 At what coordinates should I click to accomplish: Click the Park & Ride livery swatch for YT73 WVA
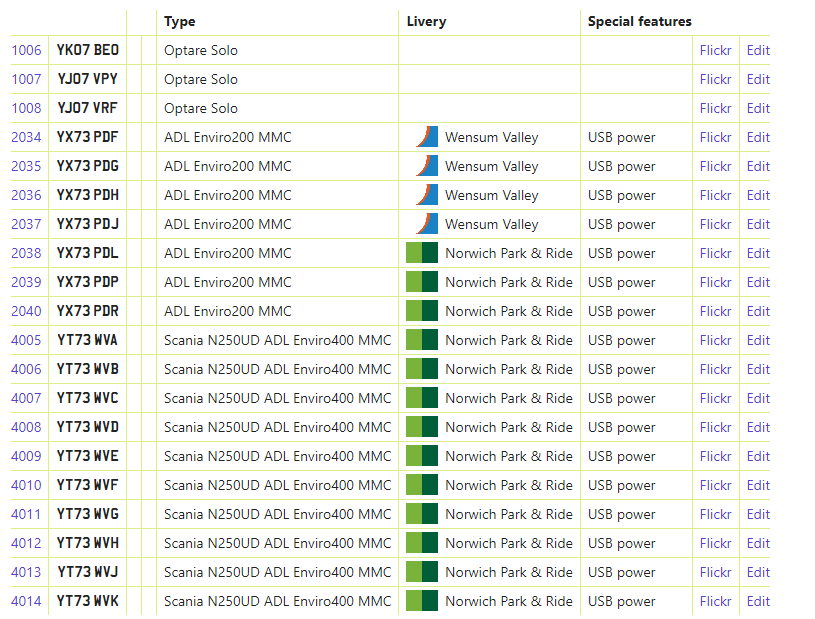(422, 340)
